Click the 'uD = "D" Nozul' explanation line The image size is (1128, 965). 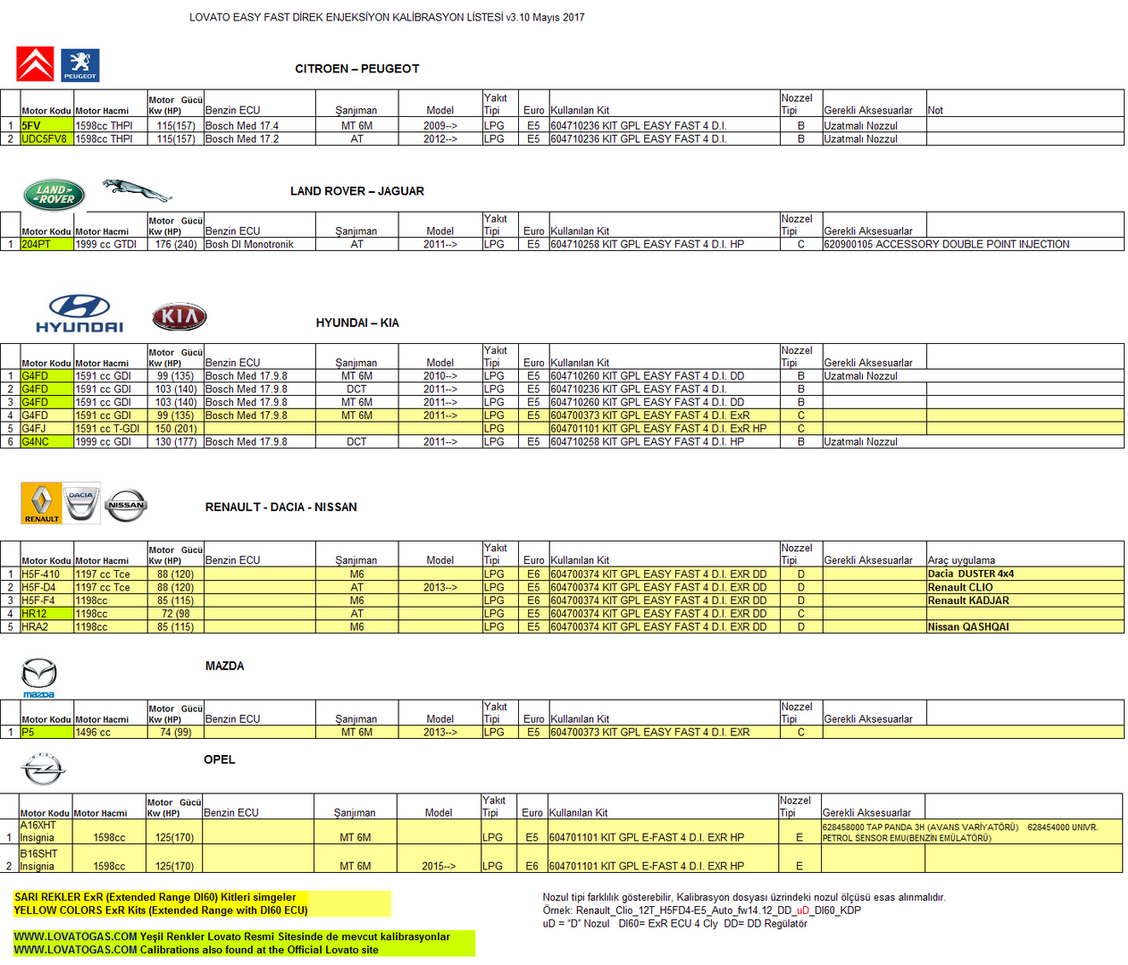675,923
